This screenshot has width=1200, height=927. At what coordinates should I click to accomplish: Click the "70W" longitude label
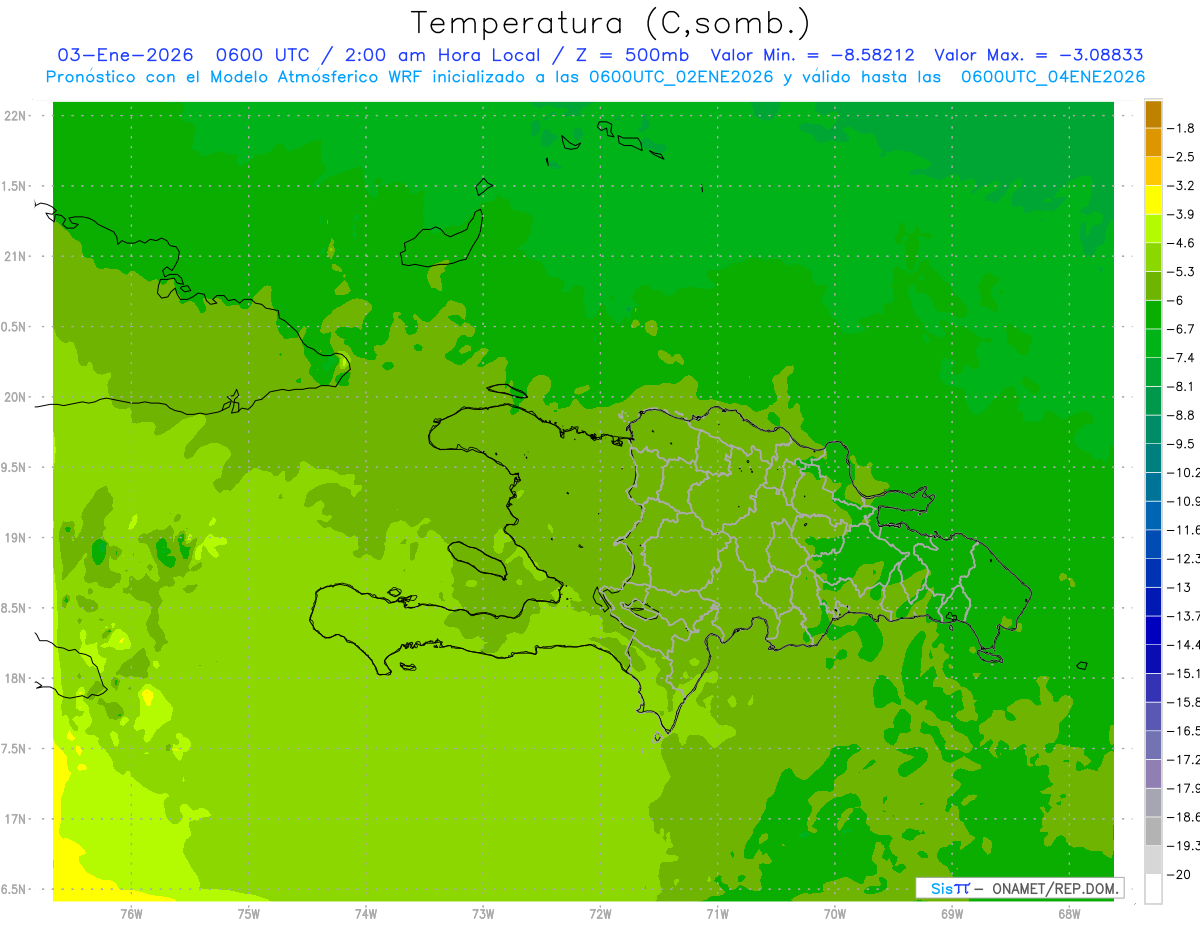pyautogui.click(x=835, y=913)
